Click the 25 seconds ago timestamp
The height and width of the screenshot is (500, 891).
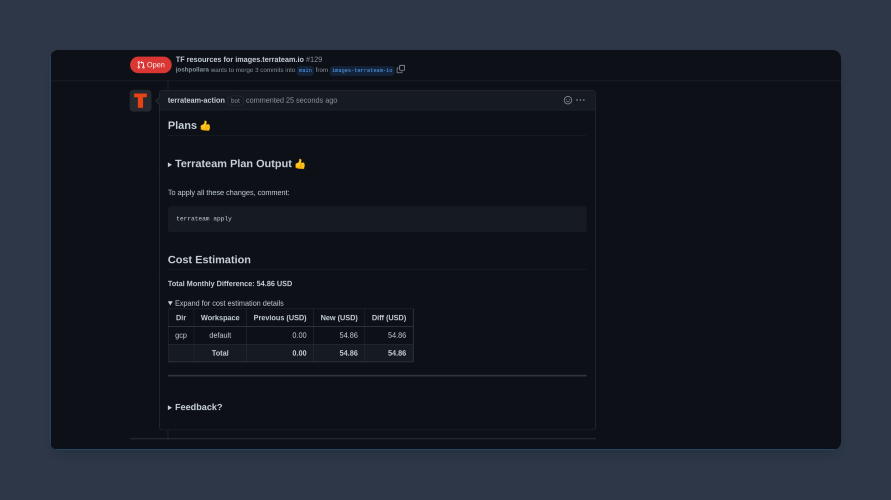tap(311, 100)
